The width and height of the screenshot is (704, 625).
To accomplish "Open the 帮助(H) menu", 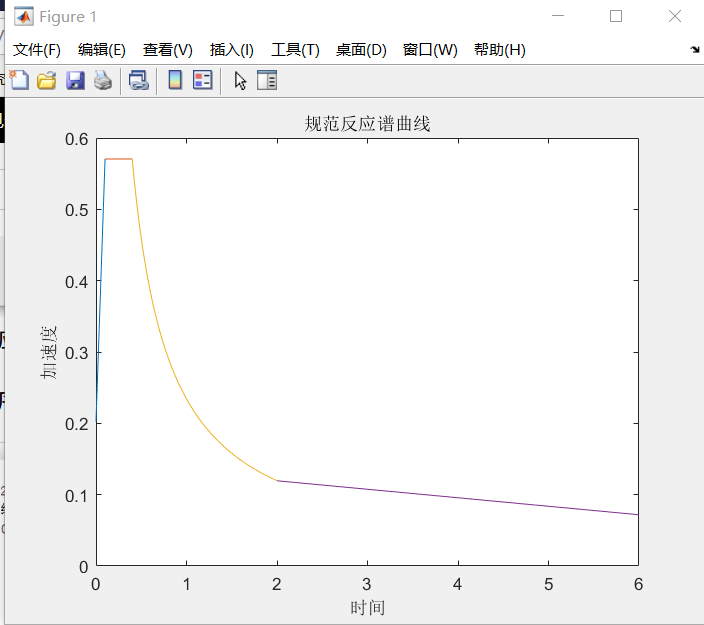I will point(500,50).
